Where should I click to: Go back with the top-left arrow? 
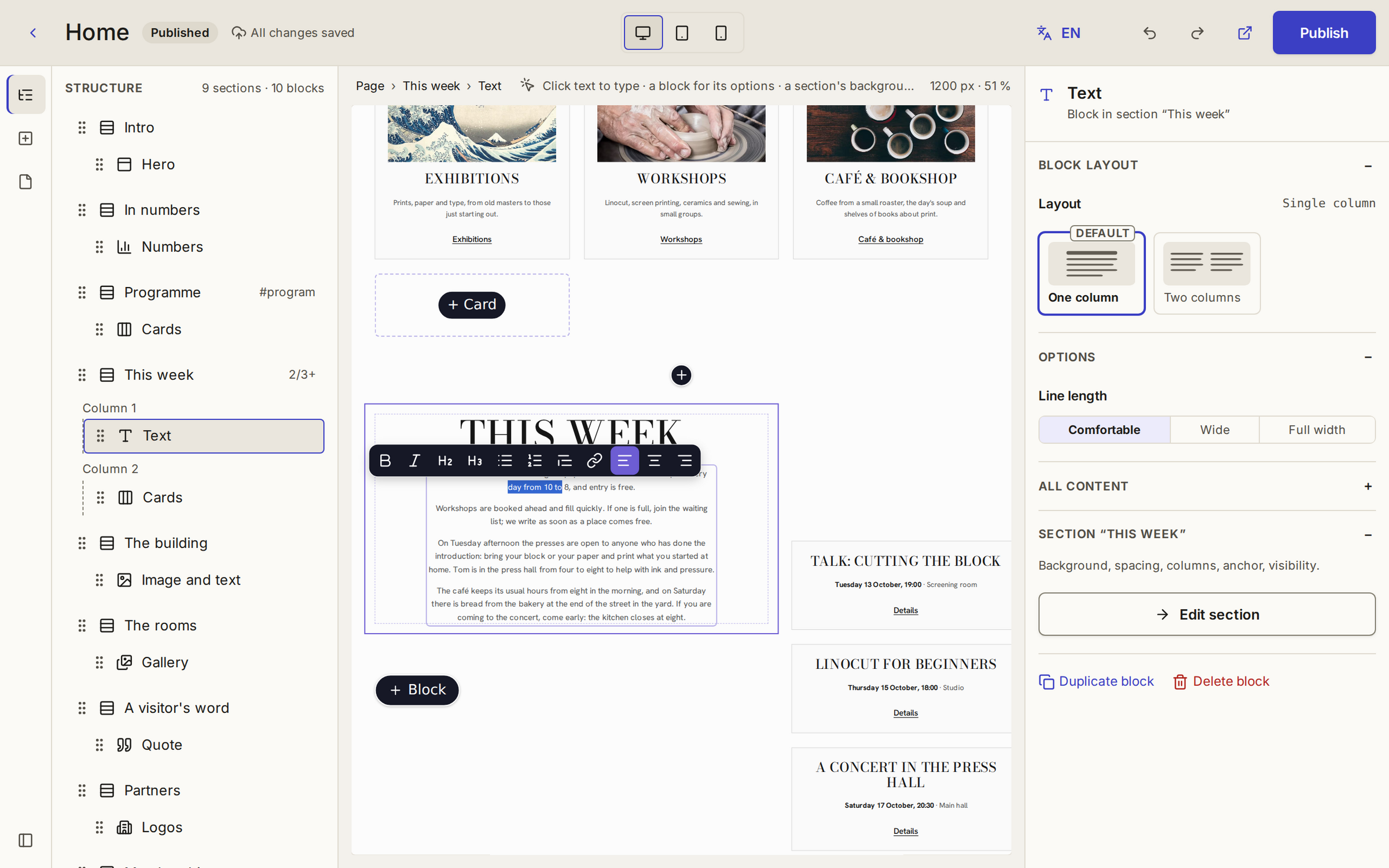(33, 33)
